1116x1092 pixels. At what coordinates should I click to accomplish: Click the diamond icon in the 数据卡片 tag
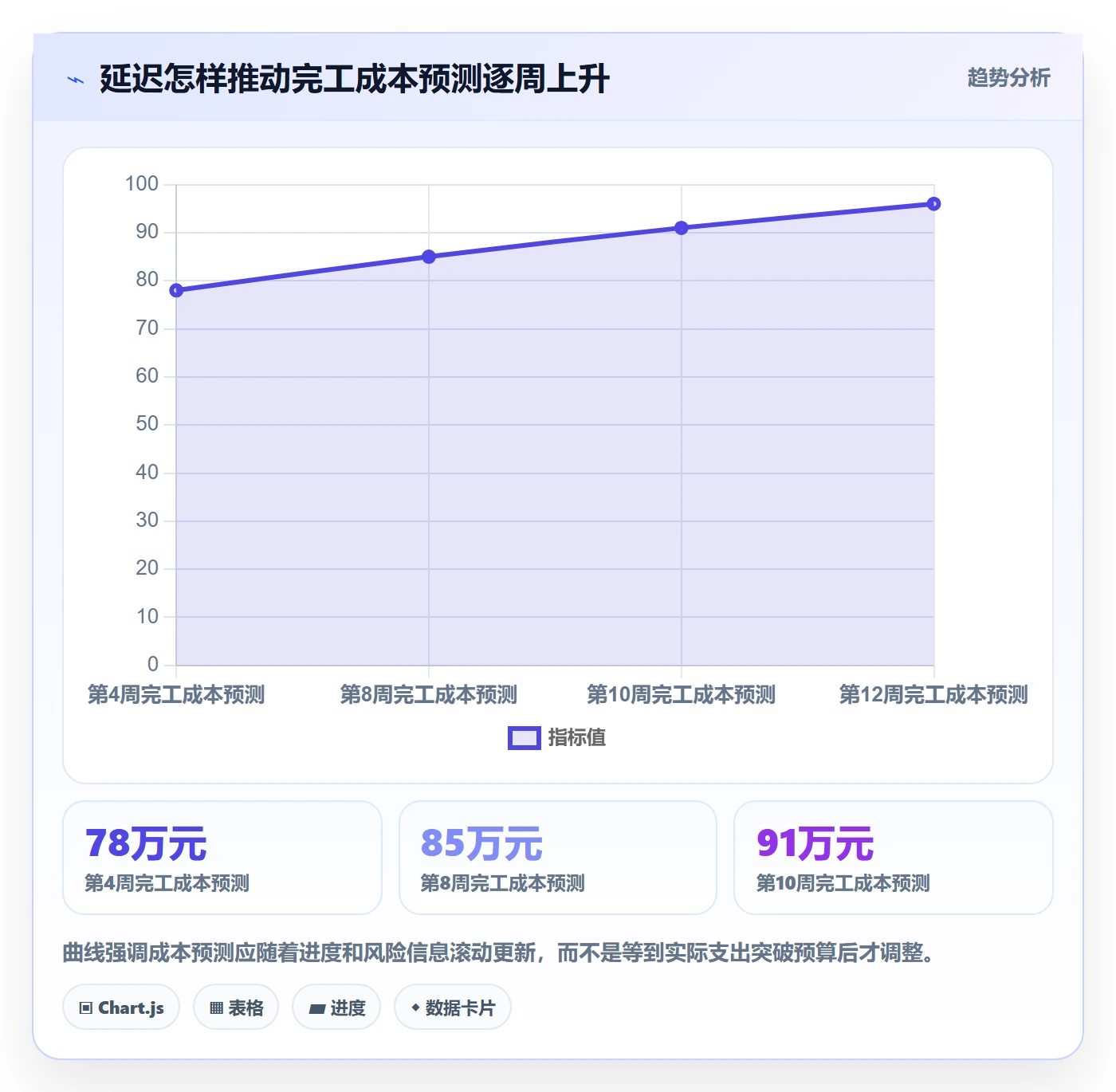(x=415, y=1008)
